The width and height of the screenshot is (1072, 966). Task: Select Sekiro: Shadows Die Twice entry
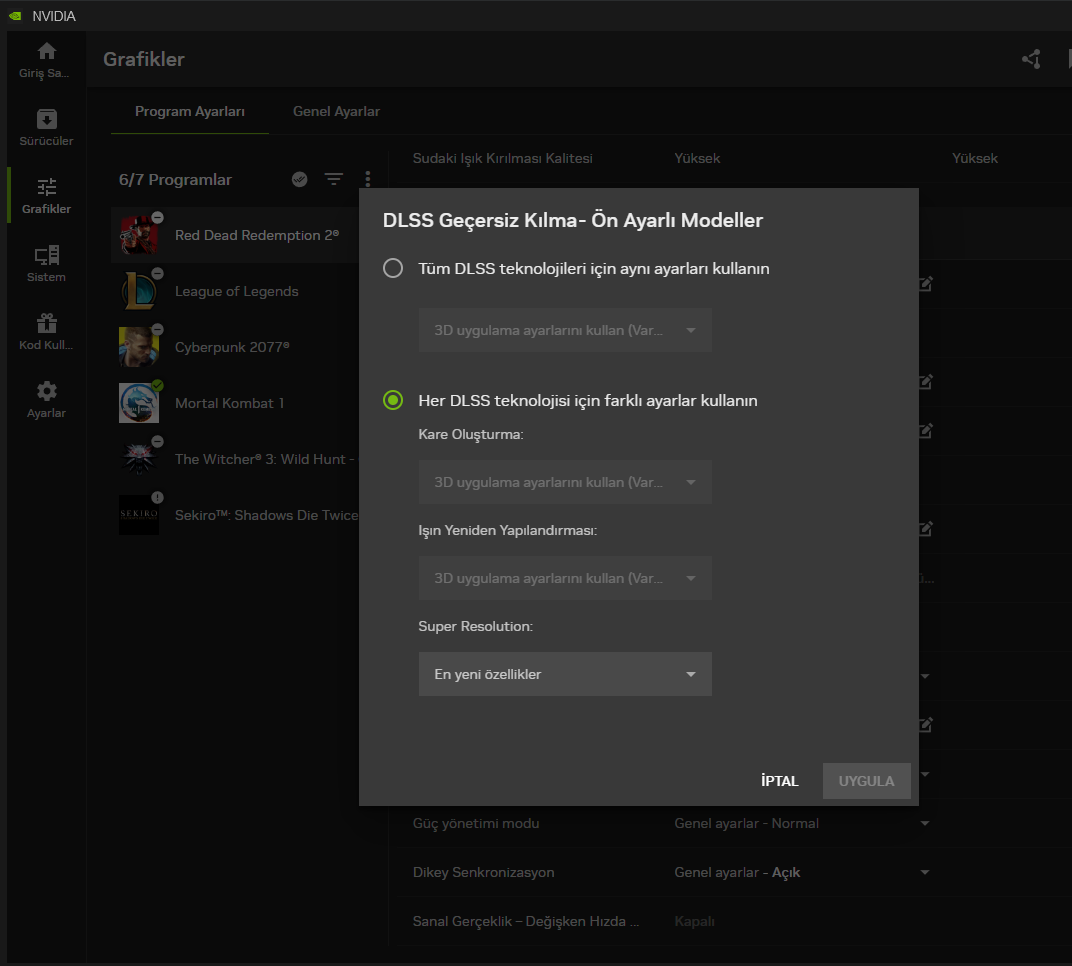point(267,515)
